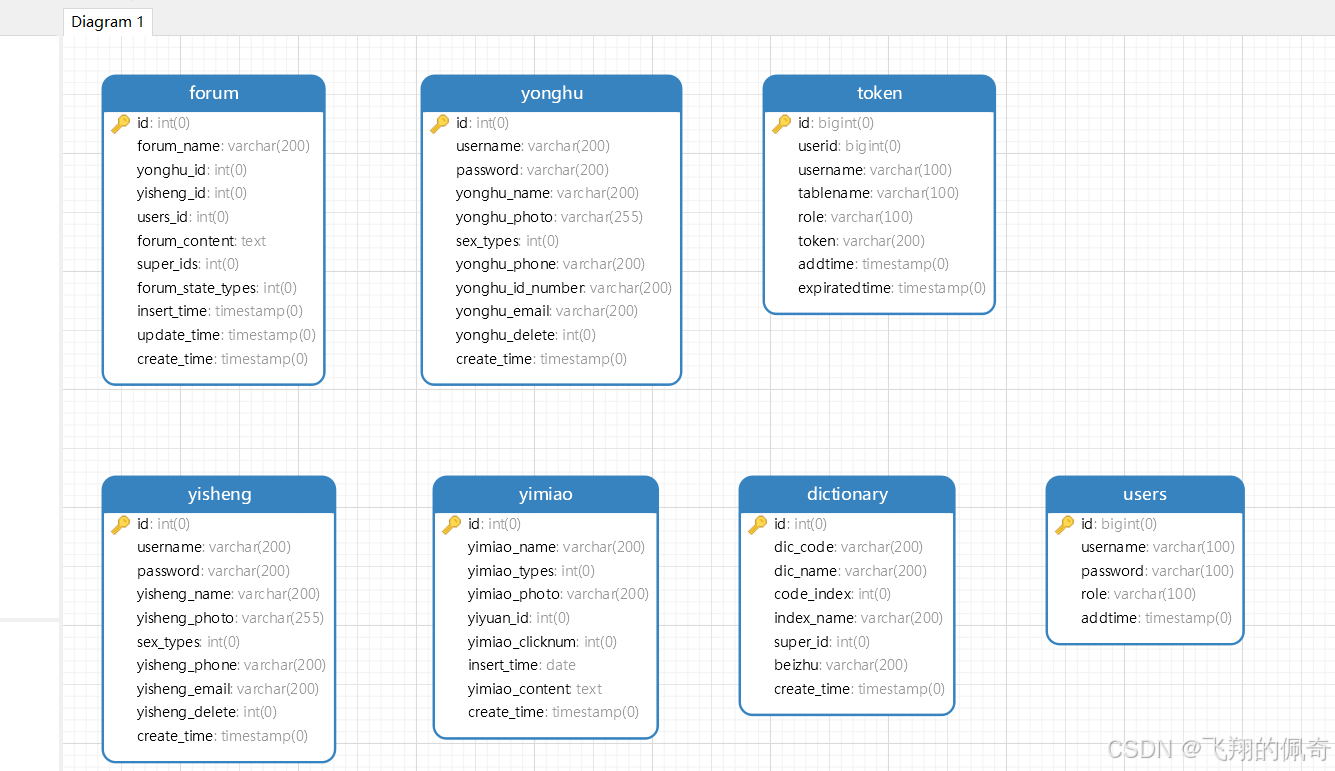This screenshot has height=771, width=1335.
Task: Click dic_name field in dictionary table
Action: tap(850, 571)
